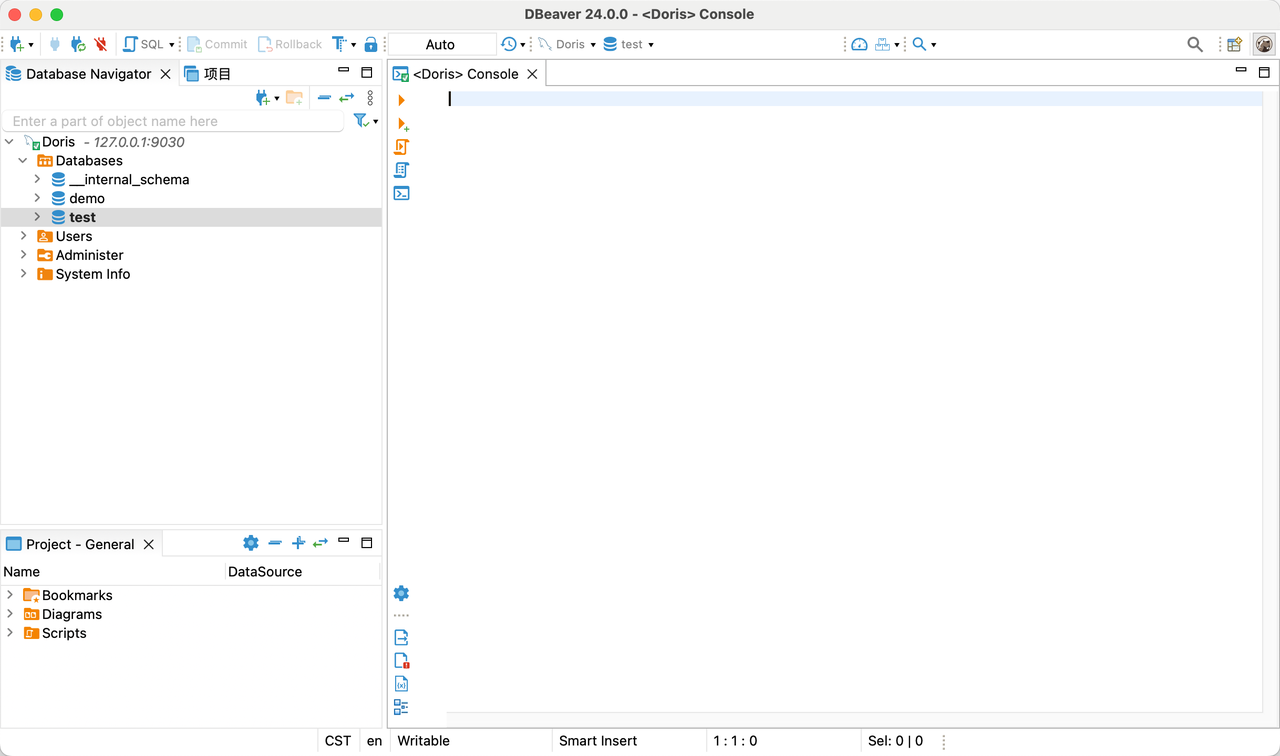Expand the demo database in the navigator

pyautogui.click(x=37, y=198)
